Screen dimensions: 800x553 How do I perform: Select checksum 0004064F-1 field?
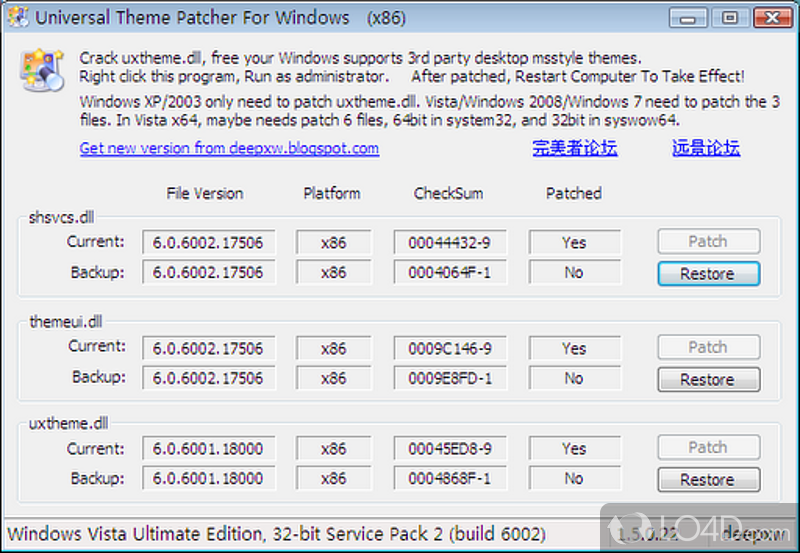point(450,272)
